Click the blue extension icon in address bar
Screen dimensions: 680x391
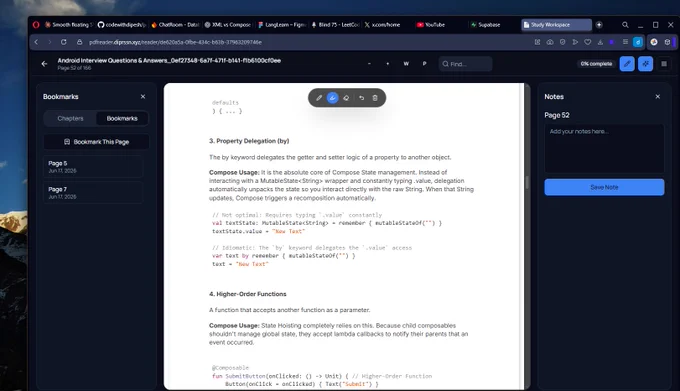pyautogui.click(x=638, y=42)
